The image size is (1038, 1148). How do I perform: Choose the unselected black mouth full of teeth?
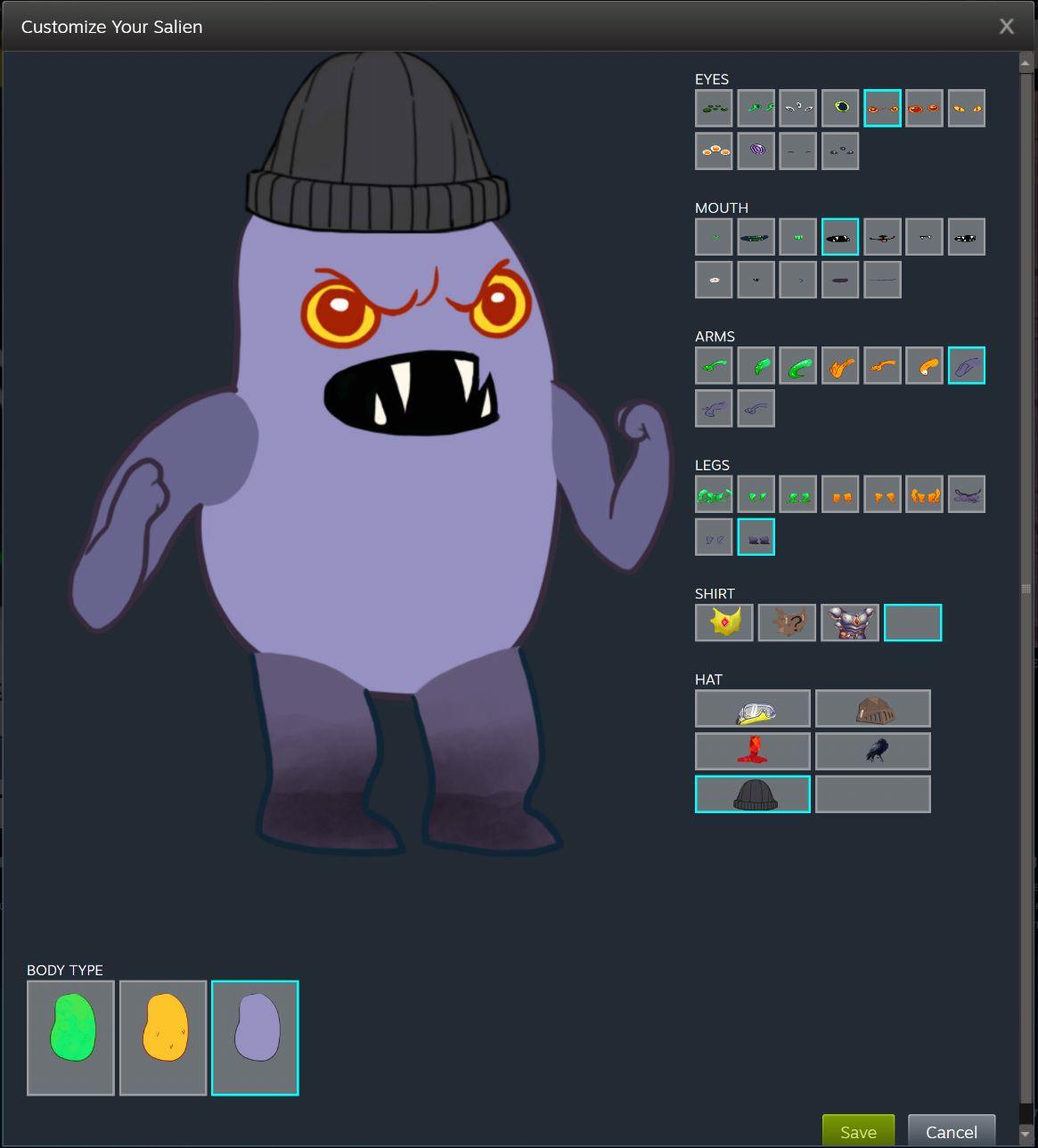967,237
